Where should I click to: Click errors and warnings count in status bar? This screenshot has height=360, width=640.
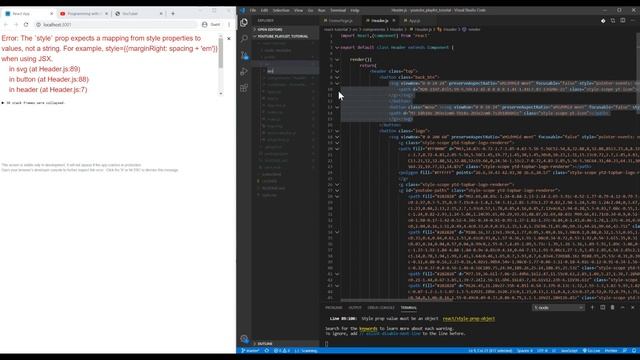[282, 351]
